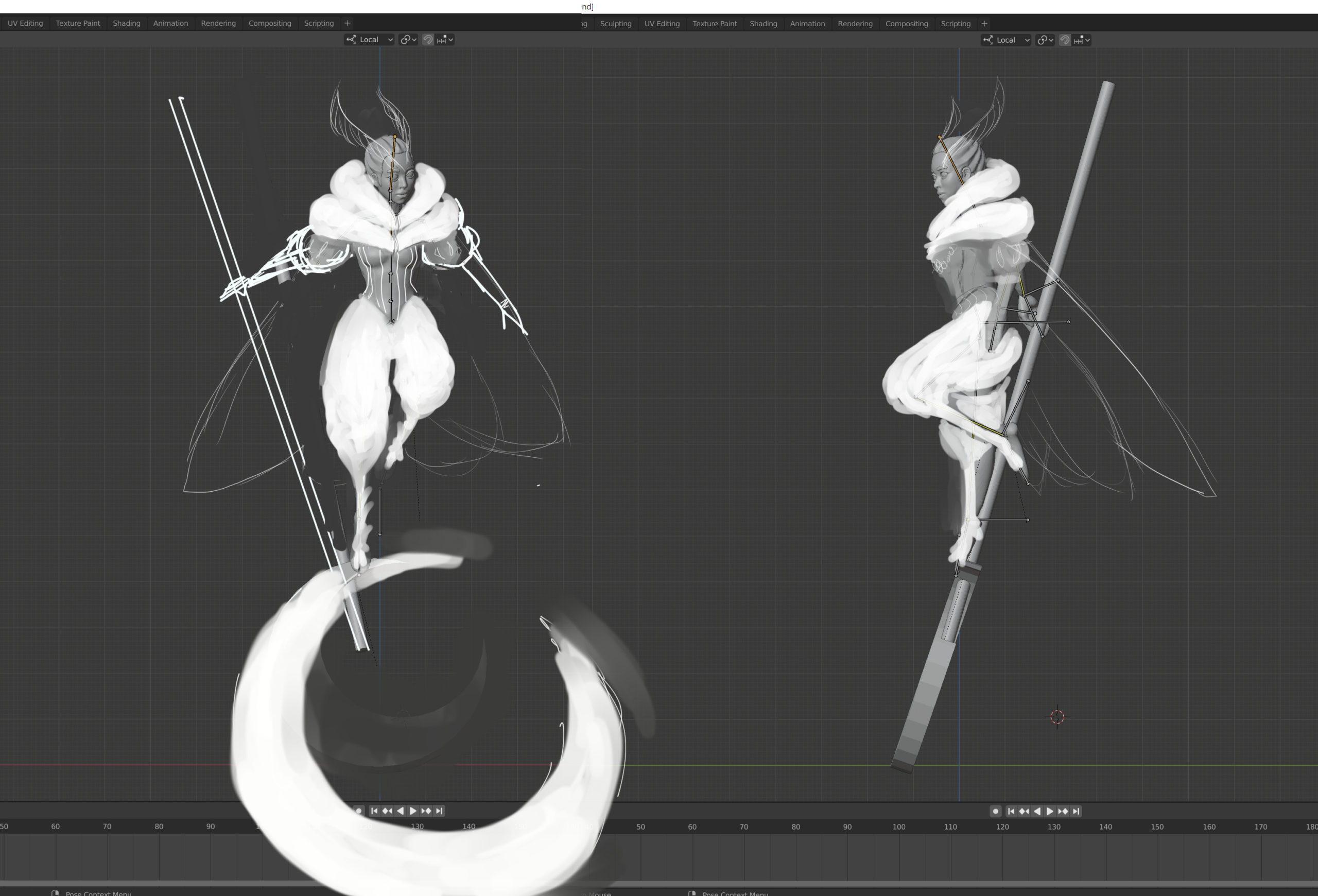The width and height of the screenshot is (1318, 896).
Task: Jump to start frame in right timeline
Action: click(1011, 812)
